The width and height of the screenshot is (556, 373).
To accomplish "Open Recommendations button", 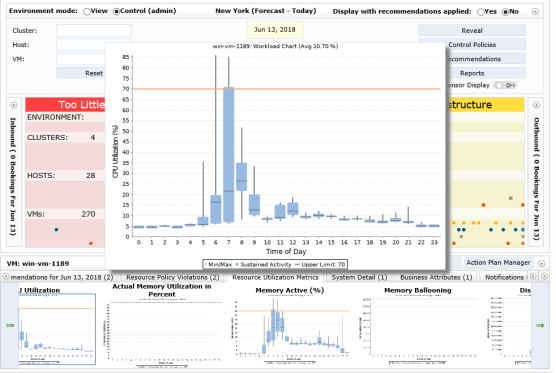I will pyautogui.click(x=485, y=59).
